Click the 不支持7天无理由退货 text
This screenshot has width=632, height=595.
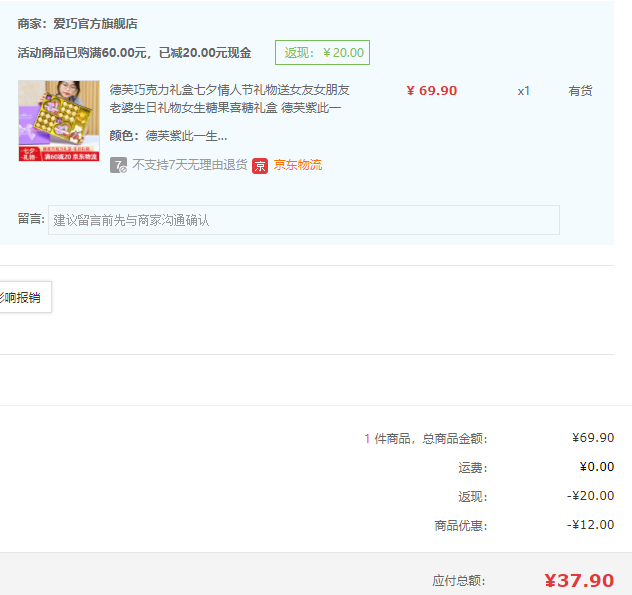(x=190, y=165)
